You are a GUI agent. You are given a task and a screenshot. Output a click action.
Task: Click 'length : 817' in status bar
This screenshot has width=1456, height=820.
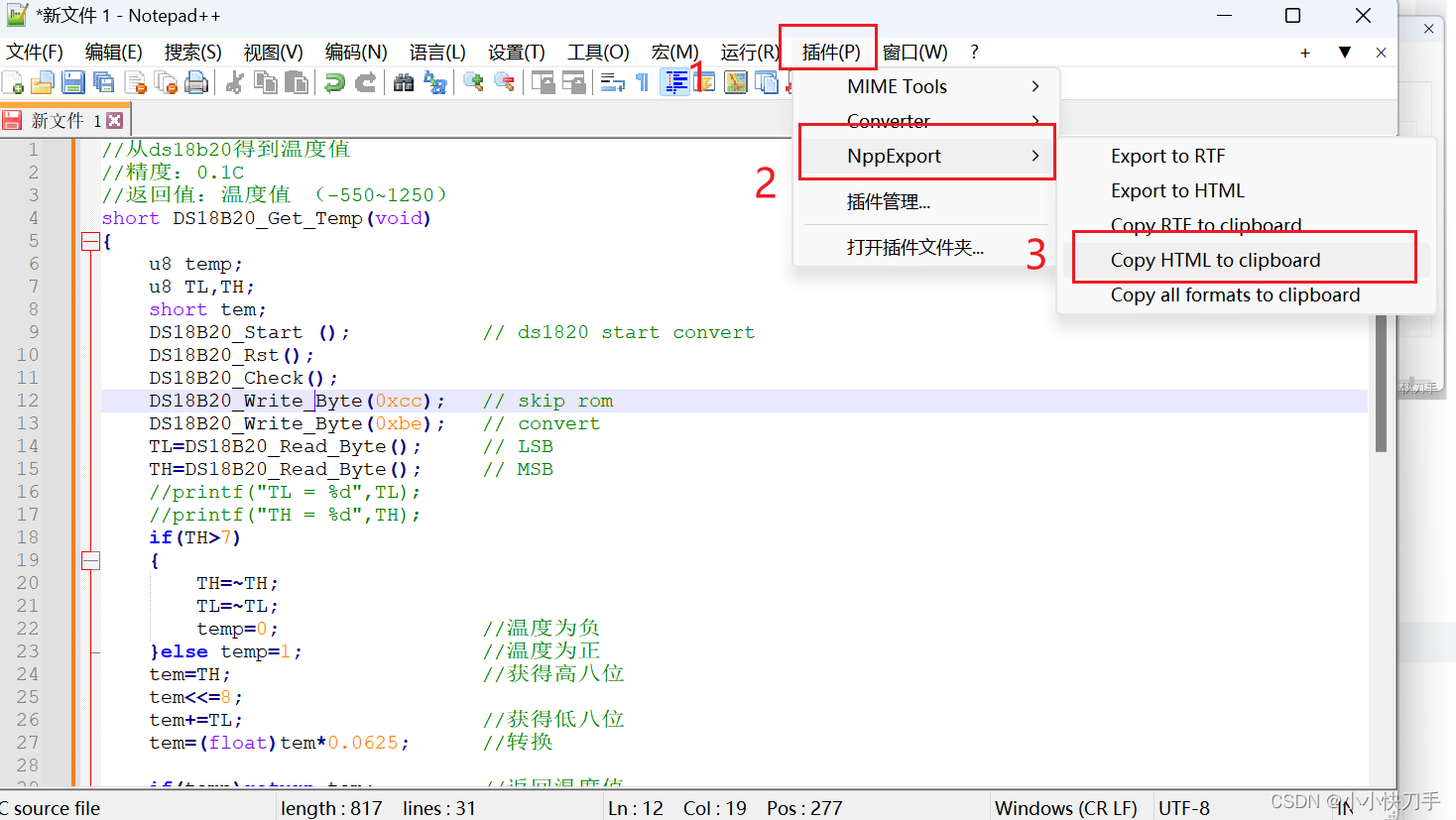331,808
